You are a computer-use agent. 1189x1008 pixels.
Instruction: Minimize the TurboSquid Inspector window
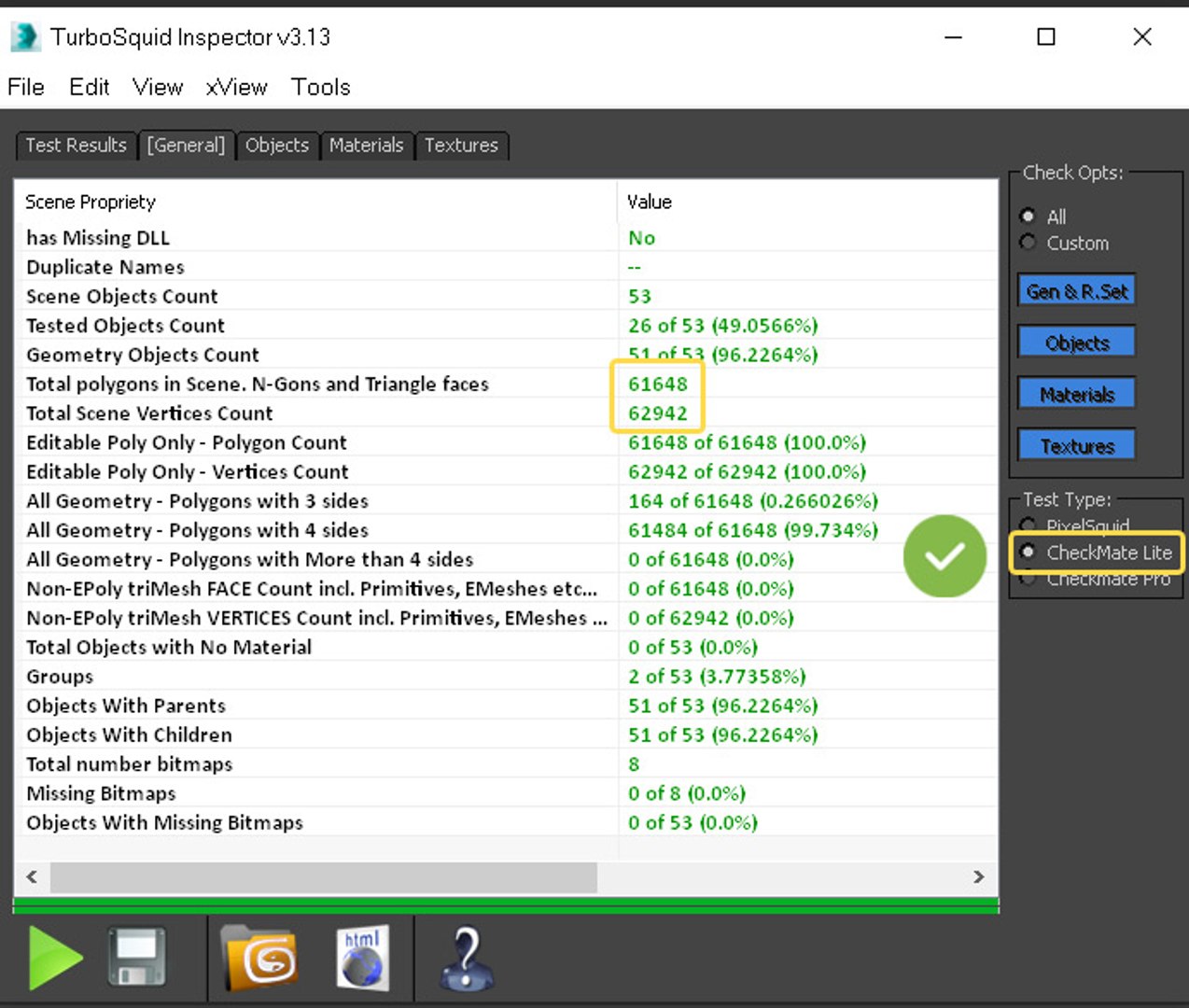click(x=953, y=37)
